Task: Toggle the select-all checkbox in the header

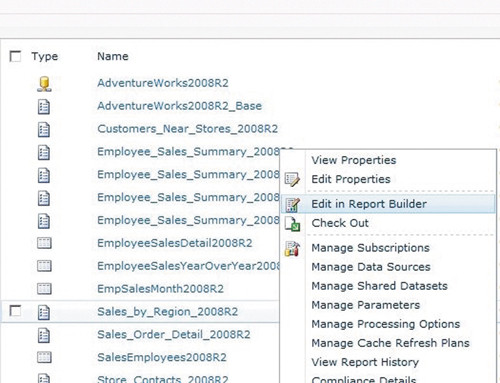Action: click(15, 56)
